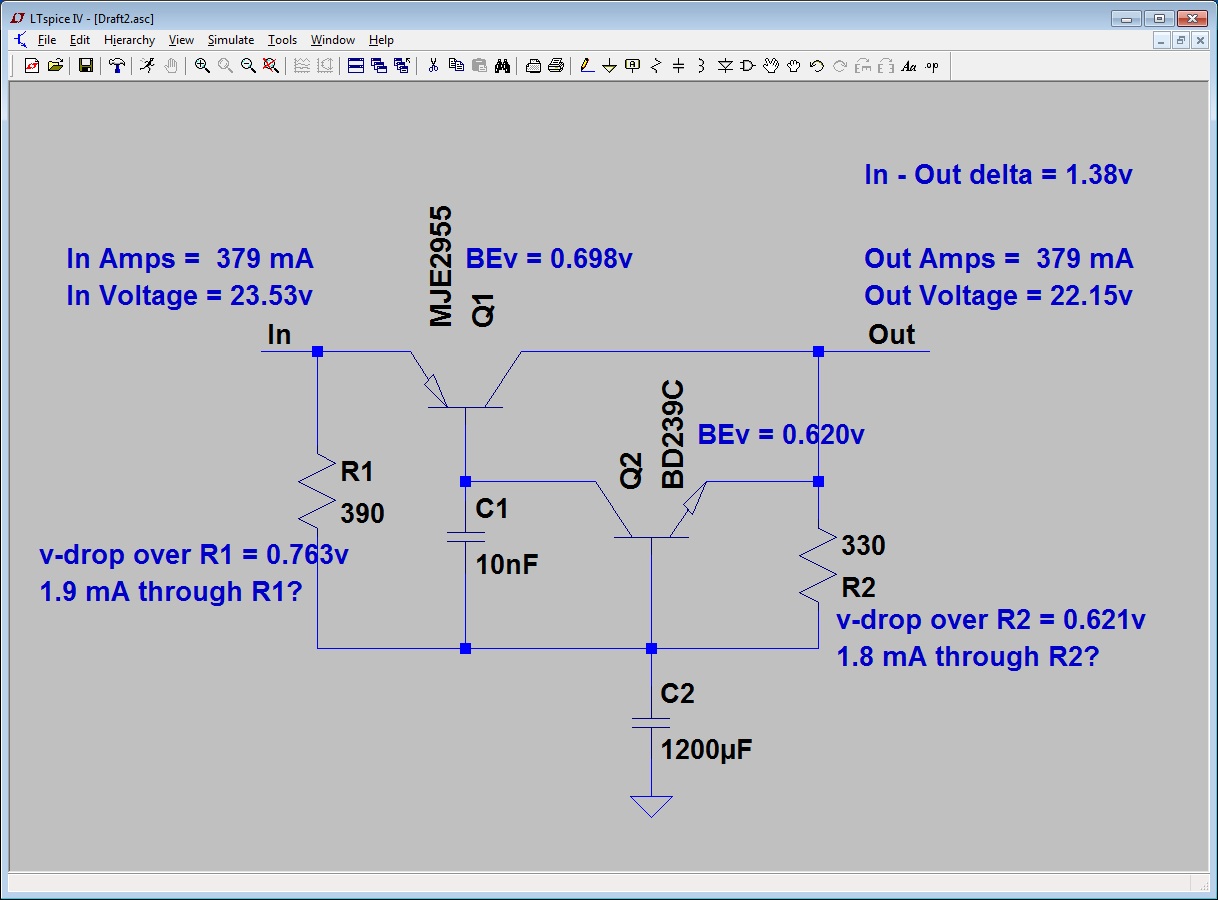Close all windows toolbar icon
1218x900 pixels.
click(x=402, y=66)
